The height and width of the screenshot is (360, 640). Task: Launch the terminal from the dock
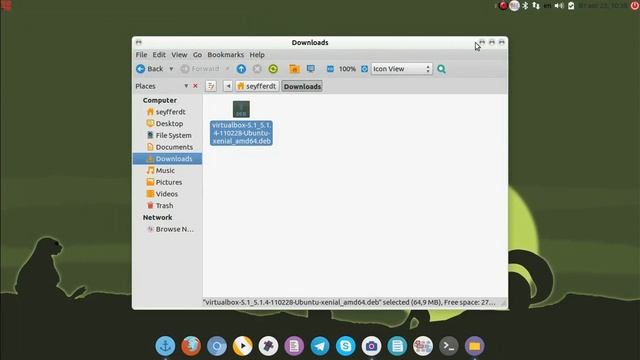(x=449, y=346)
